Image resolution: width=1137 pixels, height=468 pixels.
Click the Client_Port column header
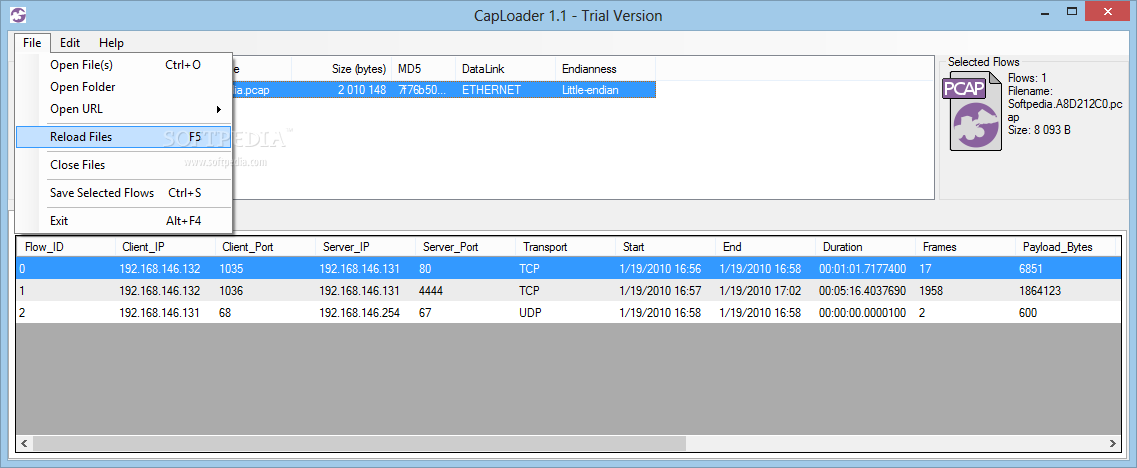265,247
